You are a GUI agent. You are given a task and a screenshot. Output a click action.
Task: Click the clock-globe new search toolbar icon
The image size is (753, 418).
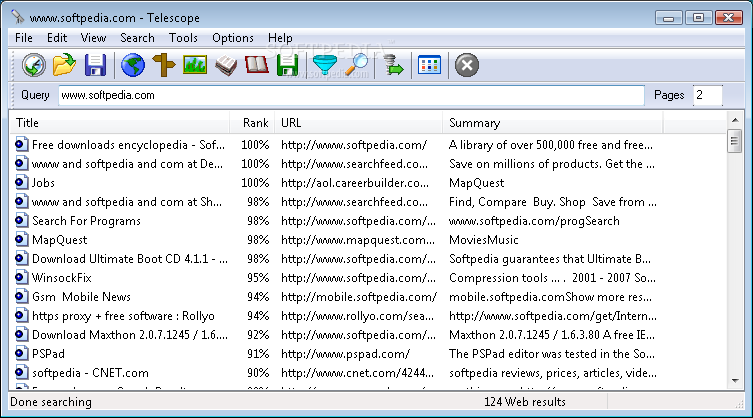click(34, 65)
